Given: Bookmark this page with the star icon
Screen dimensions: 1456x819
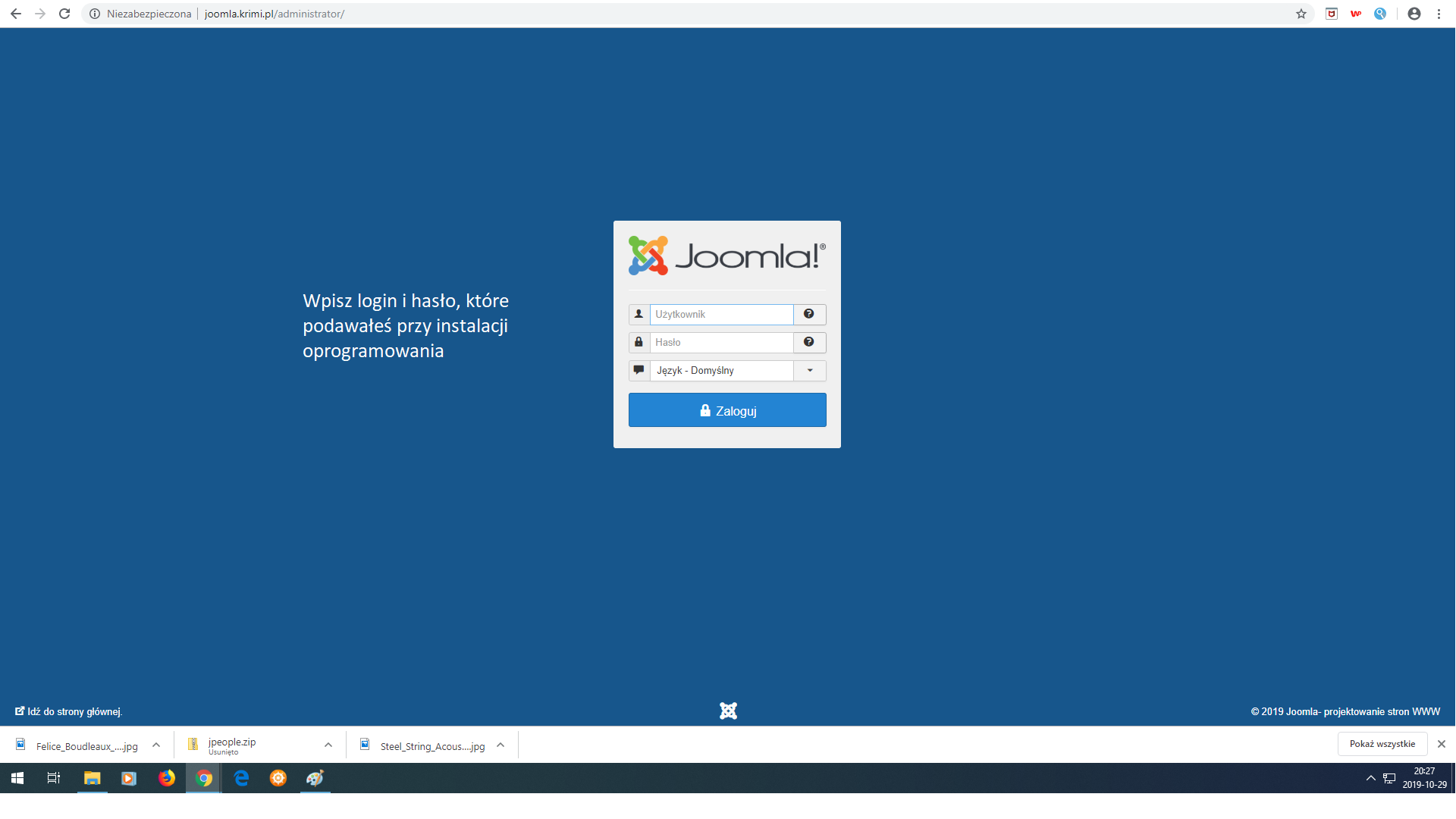Looking at the screenshot, I should (x=1301, y=14).
